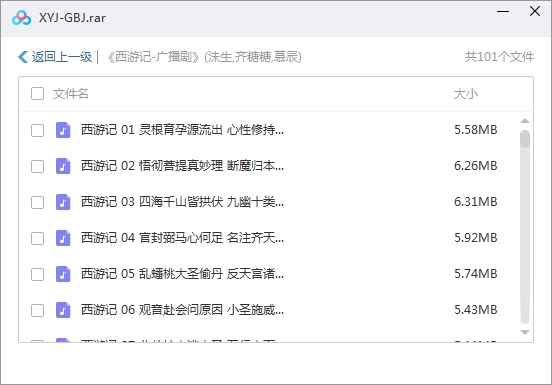Tick the checkbox for 西游记 06 观音赴会问原因
This screenshot has height=385, width=552.
(x=37, y=310)
